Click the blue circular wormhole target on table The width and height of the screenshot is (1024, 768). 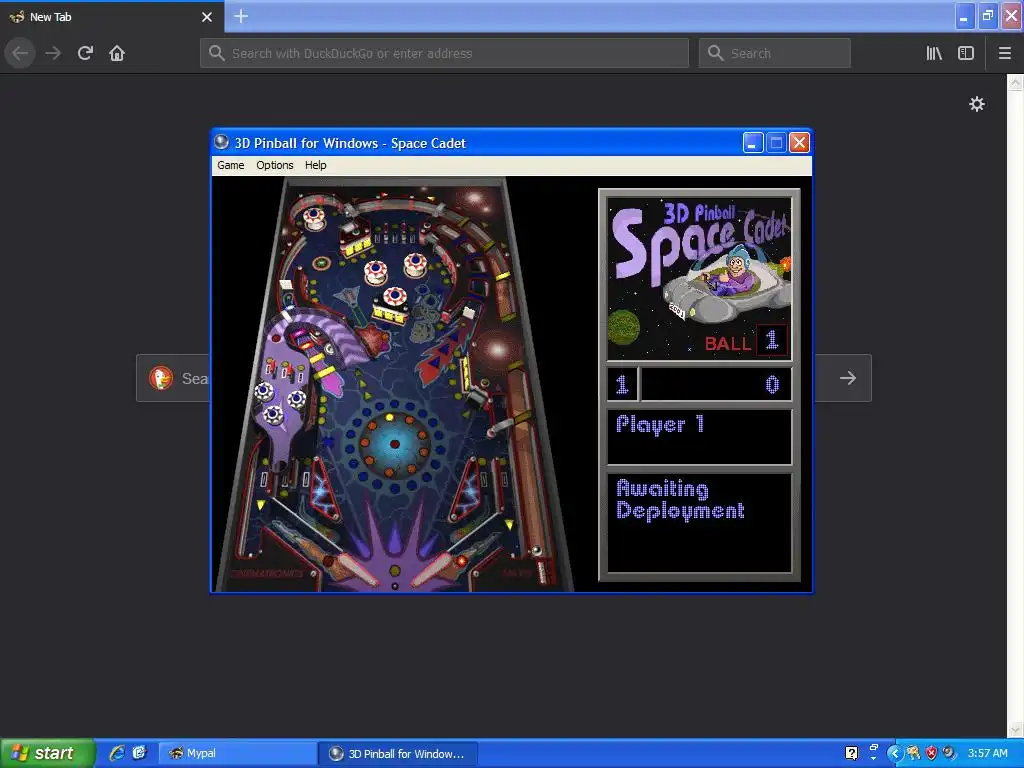point(394,444)
